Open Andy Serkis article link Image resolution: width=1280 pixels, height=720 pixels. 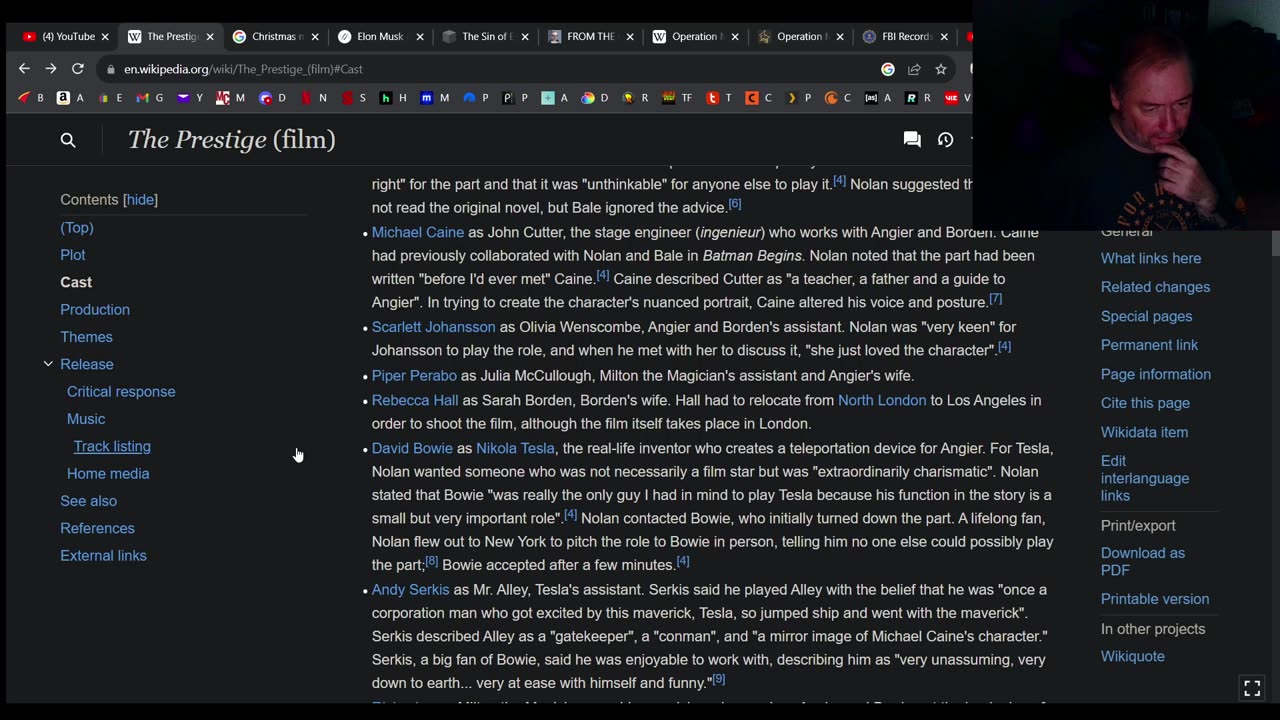[410, 590]
